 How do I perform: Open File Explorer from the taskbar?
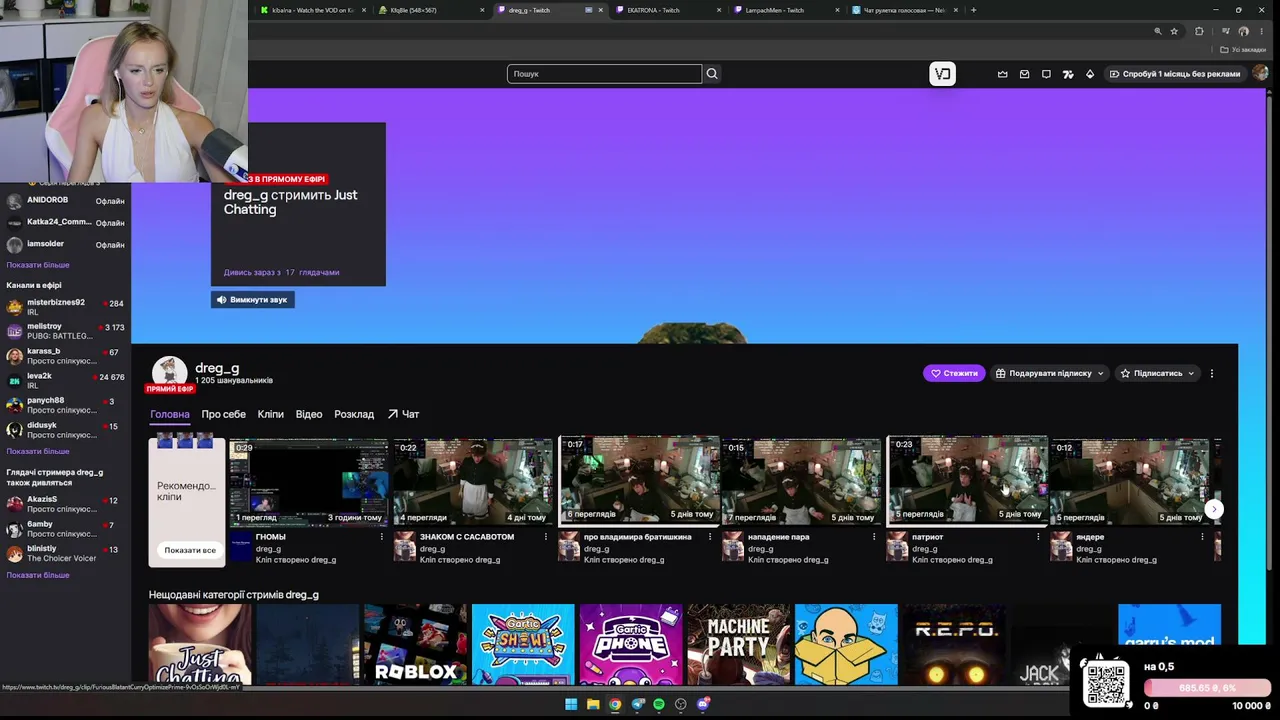[593, 704]
